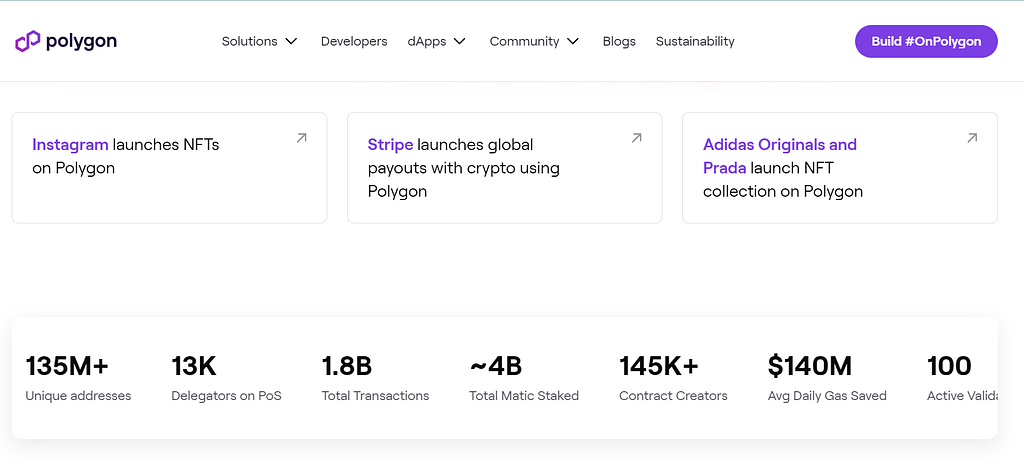Open the Adidas and Prada card arrow icon
This screenshot has height=474, width=1024.
[971, 138]
